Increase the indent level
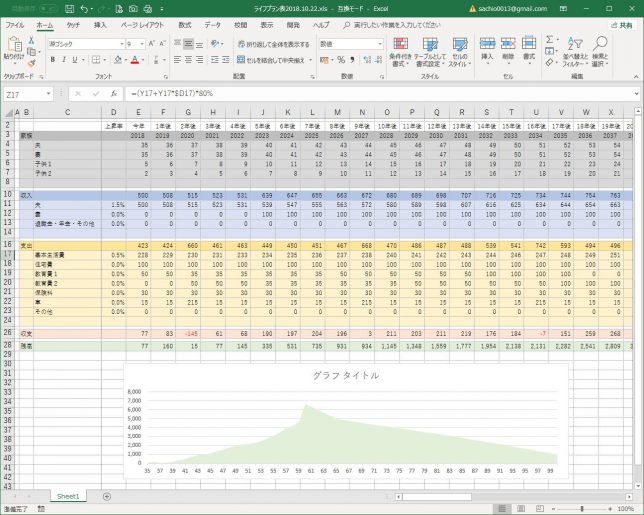The height and width of the screenshot is (515, 644). pos(225,60)
